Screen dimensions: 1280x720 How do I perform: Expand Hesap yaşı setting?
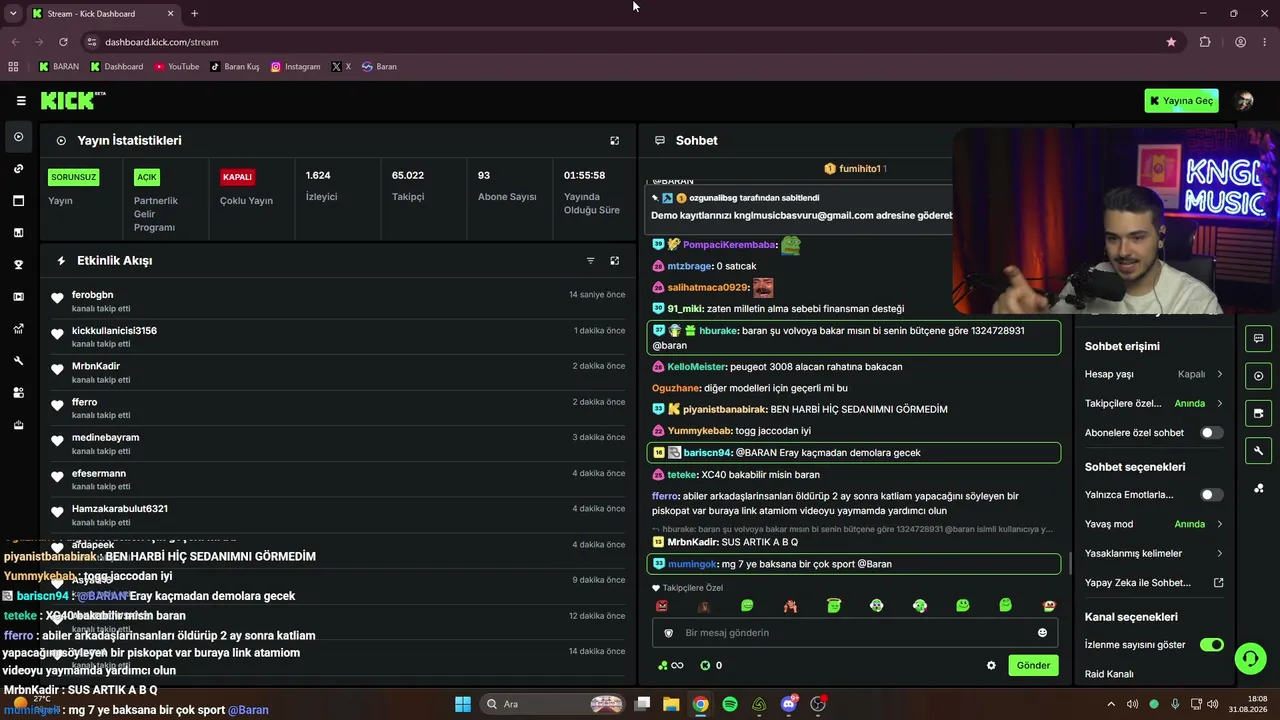coord(1154,374)
